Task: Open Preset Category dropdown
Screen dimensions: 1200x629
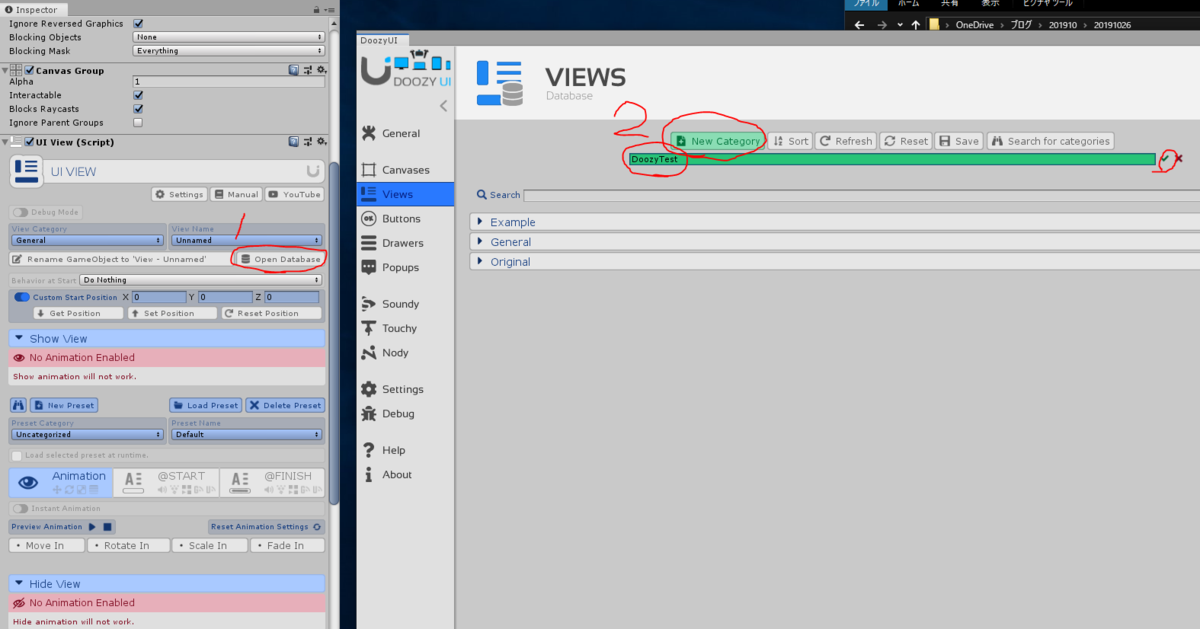Action: tap(87, 434)
